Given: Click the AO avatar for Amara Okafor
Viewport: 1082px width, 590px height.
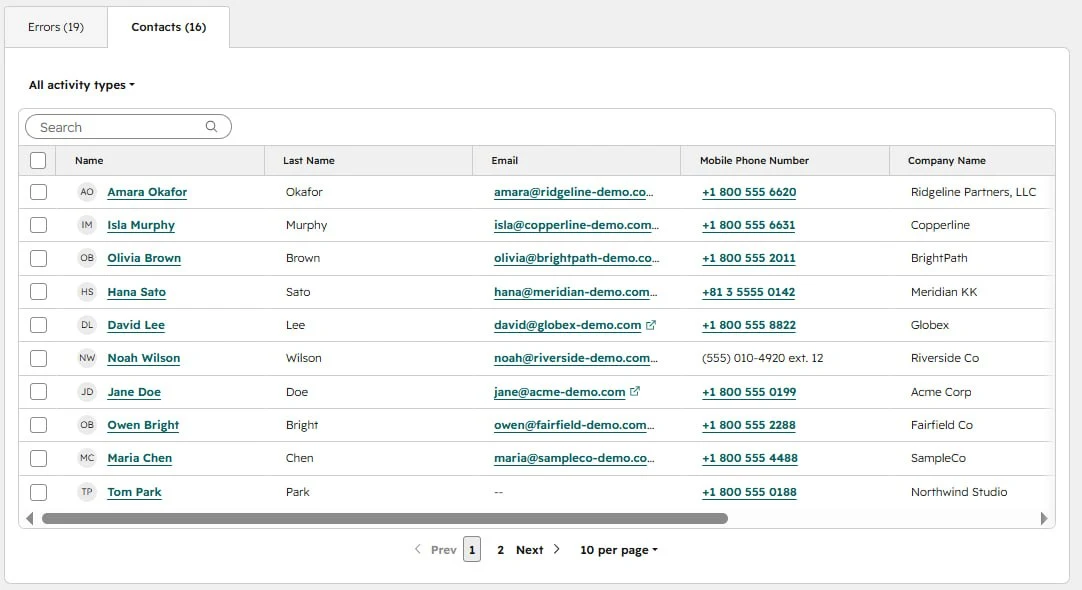Looking at the screenshot, I should [87, 192].
